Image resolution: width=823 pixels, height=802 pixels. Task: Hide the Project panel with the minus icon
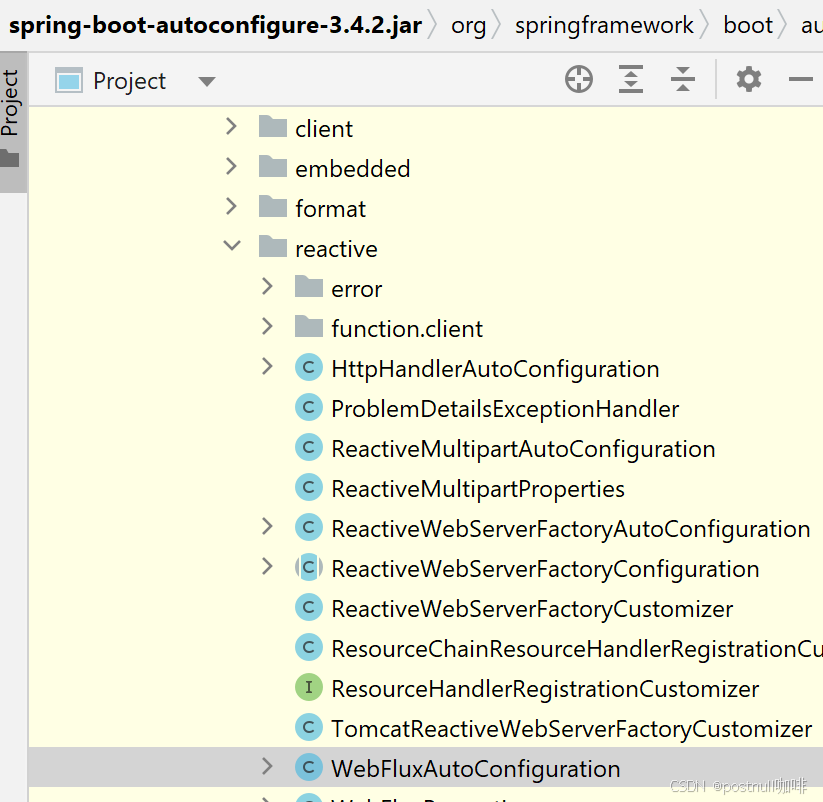click(800, 80)
